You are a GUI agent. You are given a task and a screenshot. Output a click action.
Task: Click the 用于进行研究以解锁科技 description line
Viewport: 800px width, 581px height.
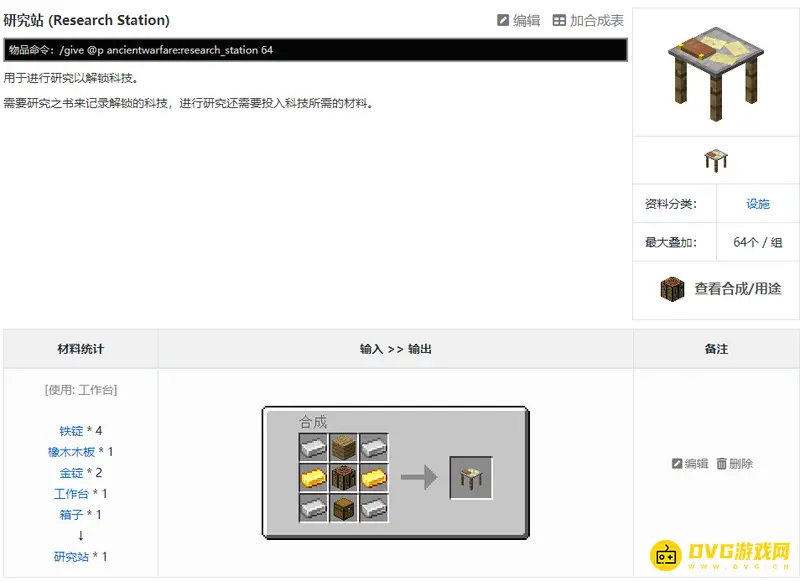click(x=71, y=78)
